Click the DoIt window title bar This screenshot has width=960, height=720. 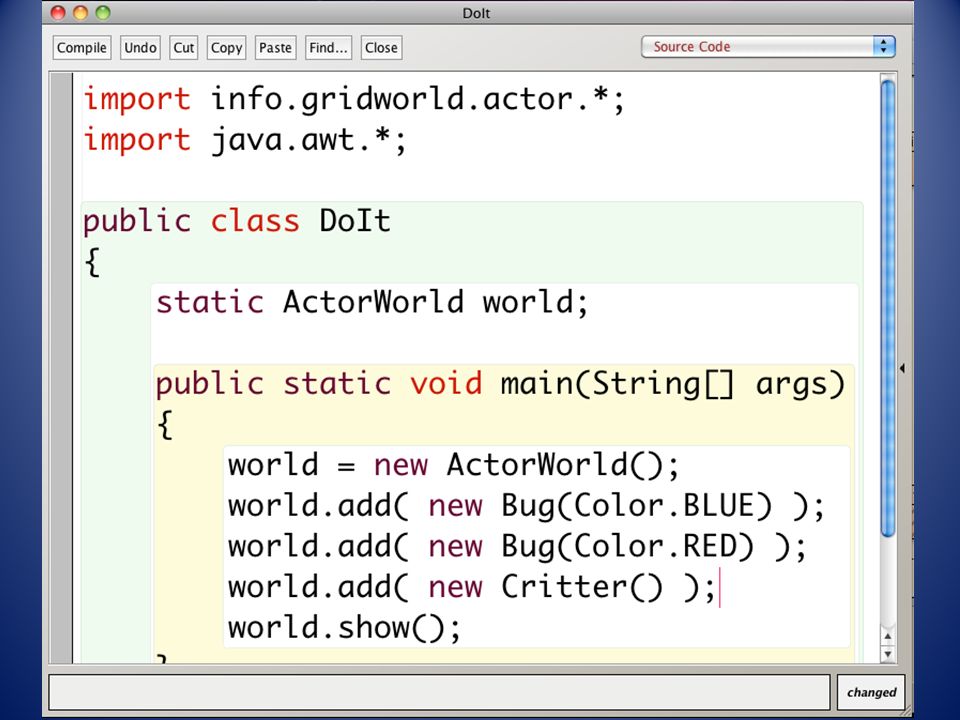click(476, 13)
